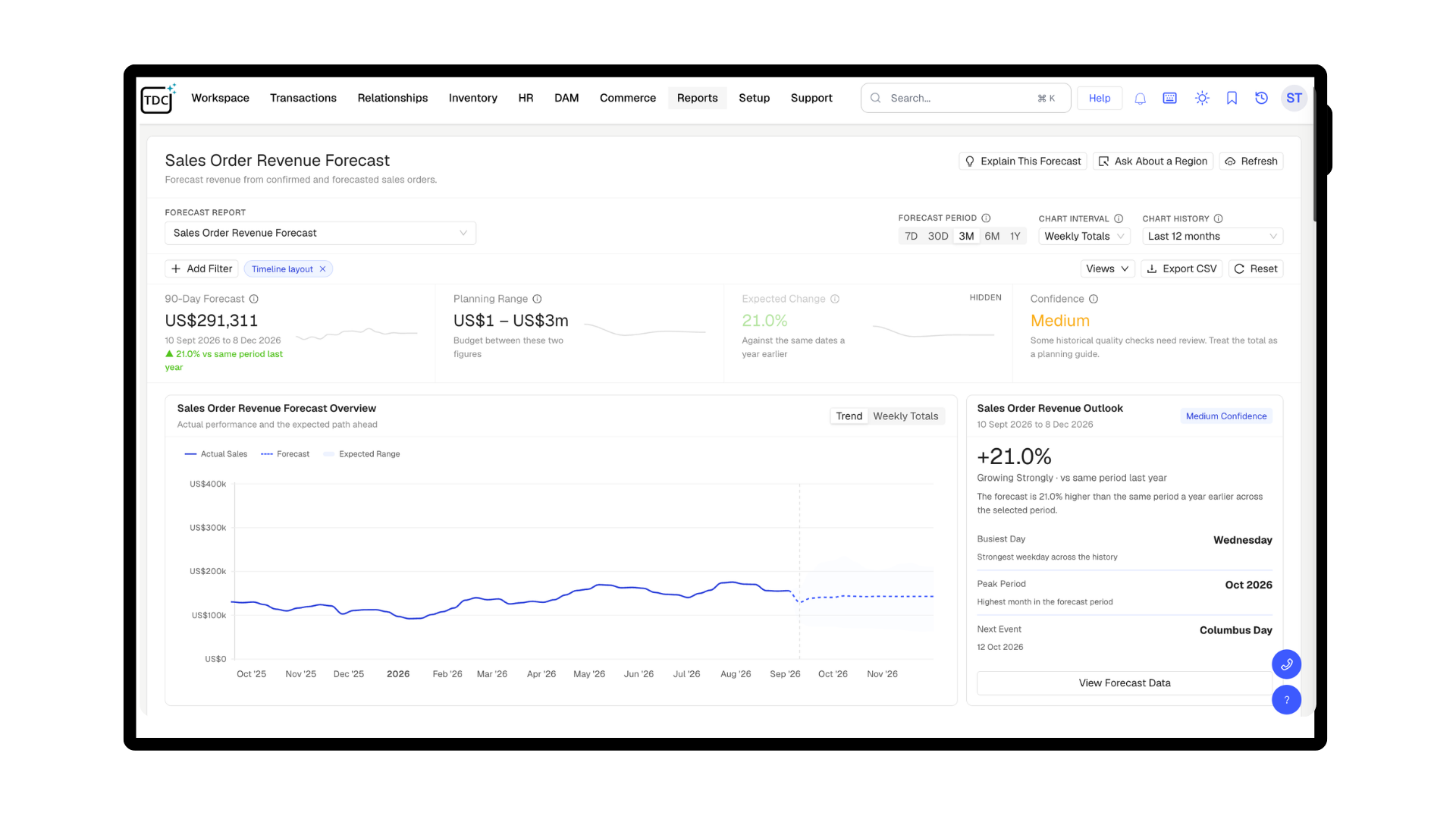Open the Chart Interval Weekly Totals dropdown

(1084, 237)
